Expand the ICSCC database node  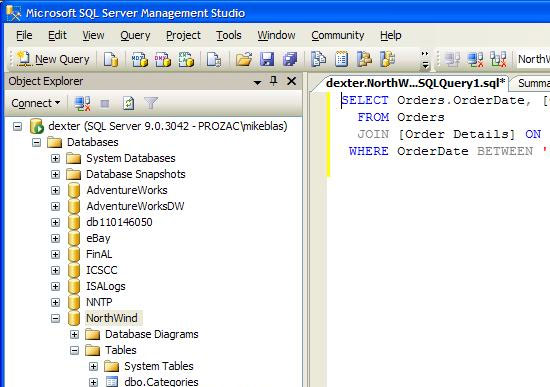pyautogui.click(x=55, y=270)
